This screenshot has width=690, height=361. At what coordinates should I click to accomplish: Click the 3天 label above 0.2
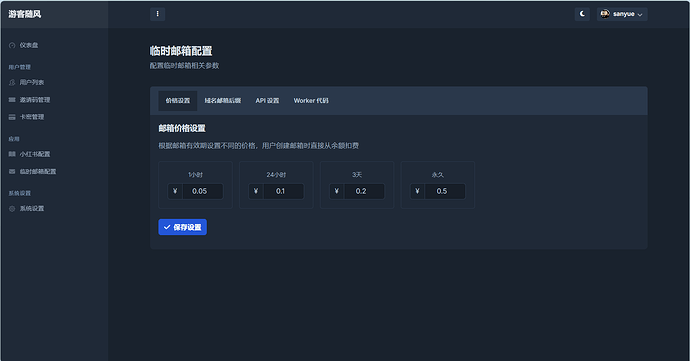(357, 175)
